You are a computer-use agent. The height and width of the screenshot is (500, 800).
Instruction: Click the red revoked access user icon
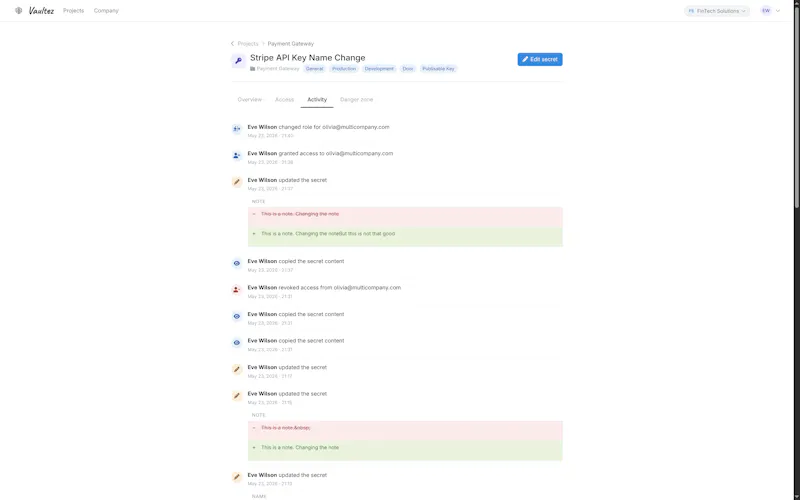[236, 290]
